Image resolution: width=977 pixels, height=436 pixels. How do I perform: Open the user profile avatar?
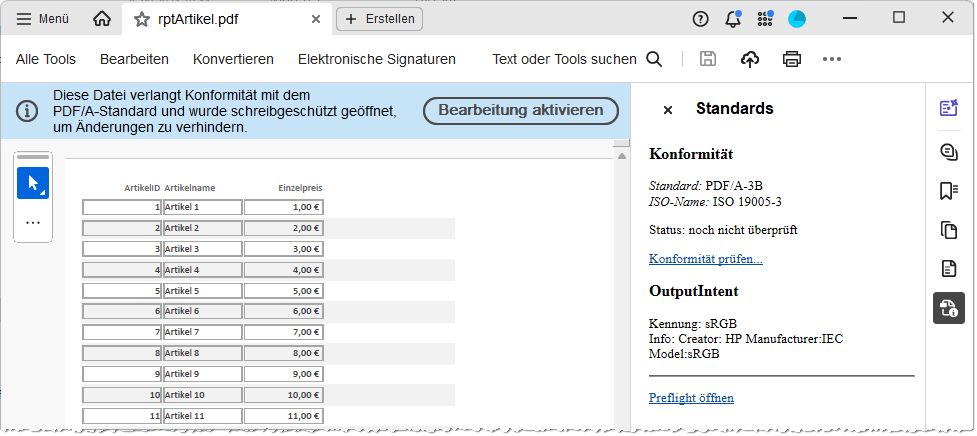797,19
